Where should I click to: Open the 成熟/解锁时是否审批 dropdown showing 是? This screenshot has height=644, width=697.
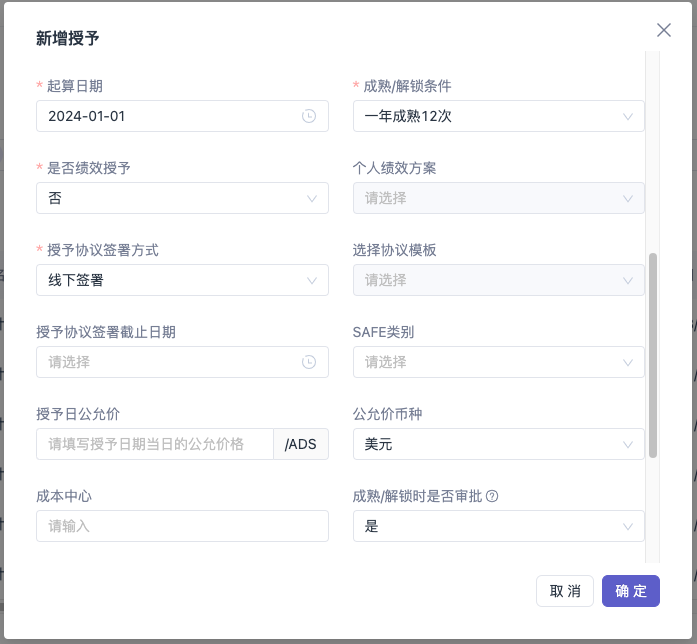coord(498,526)
